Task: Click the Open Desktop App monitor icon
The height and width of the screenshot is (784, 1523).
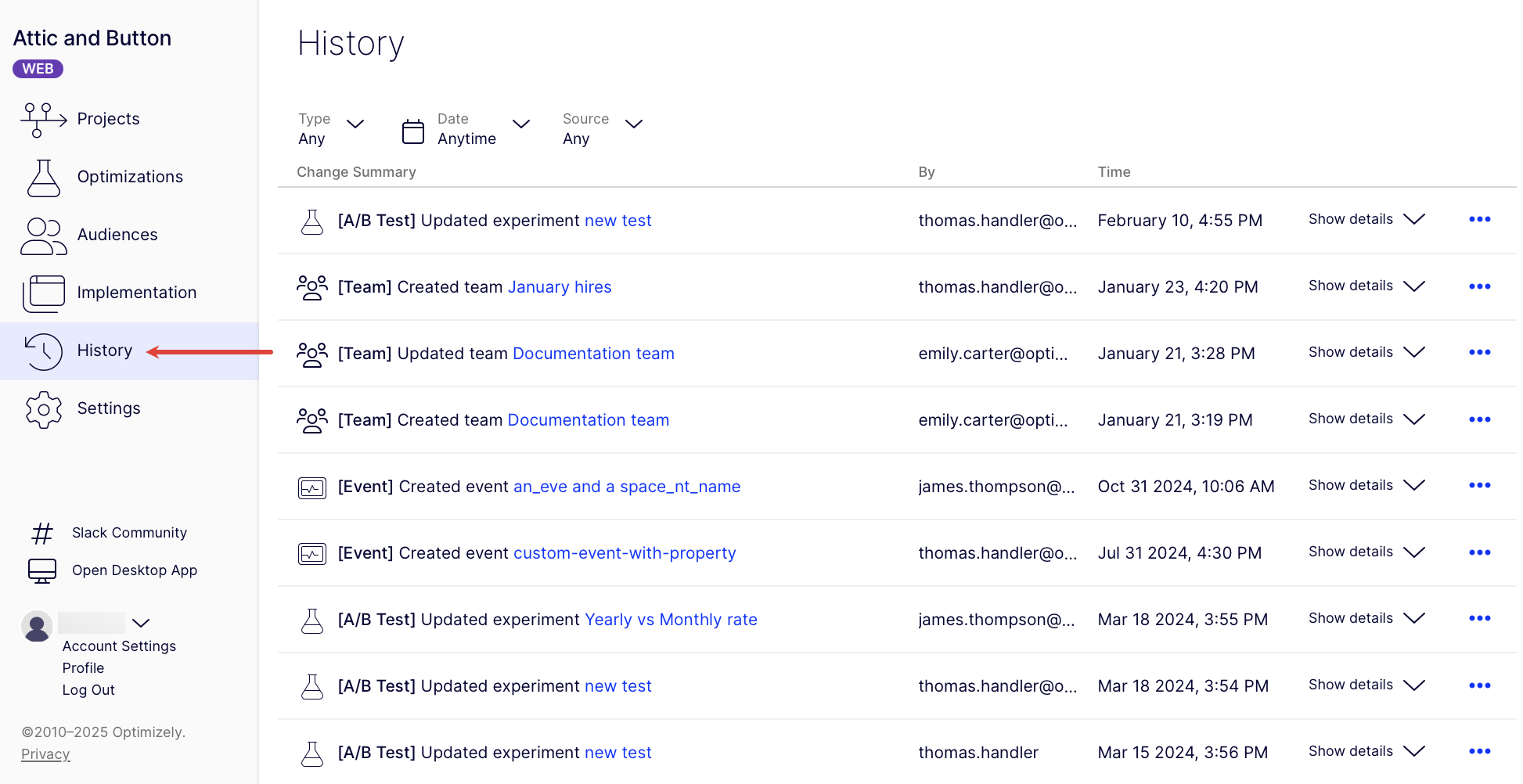Action: [42, 571]
